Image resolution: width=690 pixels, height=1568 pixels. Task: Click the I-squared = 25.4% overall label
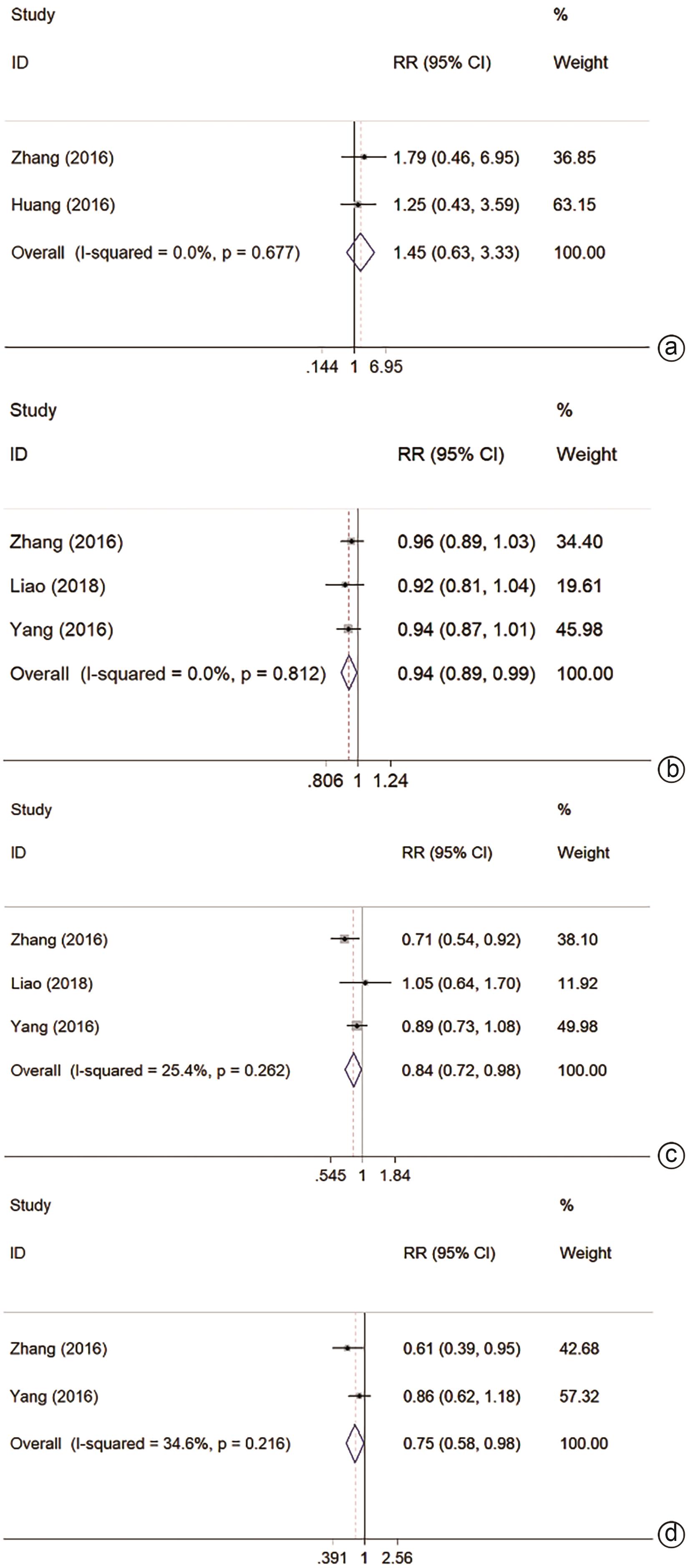(x=151, y=1070)
